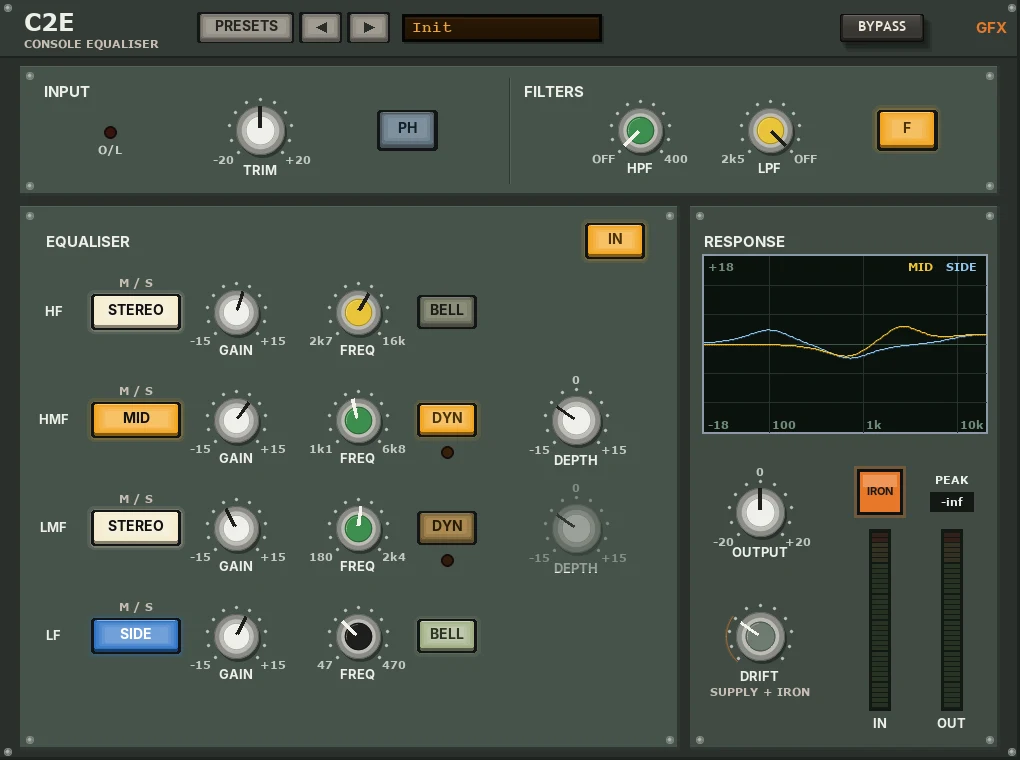Toggle the HMF DYN button
The width and height of the screenshot is (1020, 760).
[447, 419]
